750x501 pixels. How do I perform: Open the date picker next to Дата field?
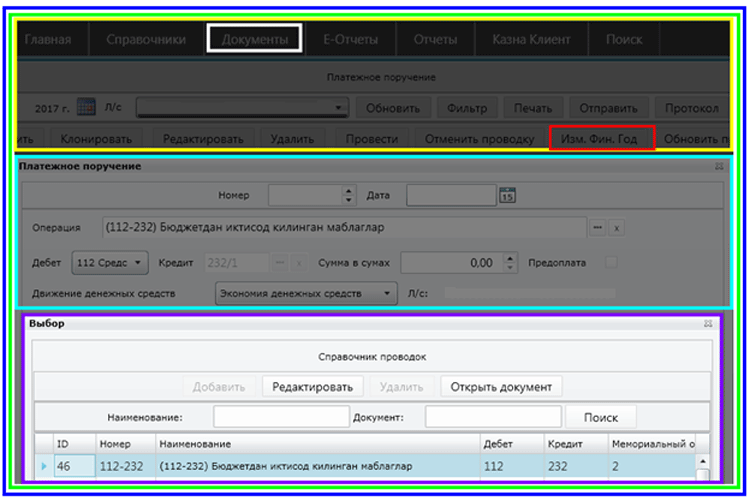[x=507, y=195]
